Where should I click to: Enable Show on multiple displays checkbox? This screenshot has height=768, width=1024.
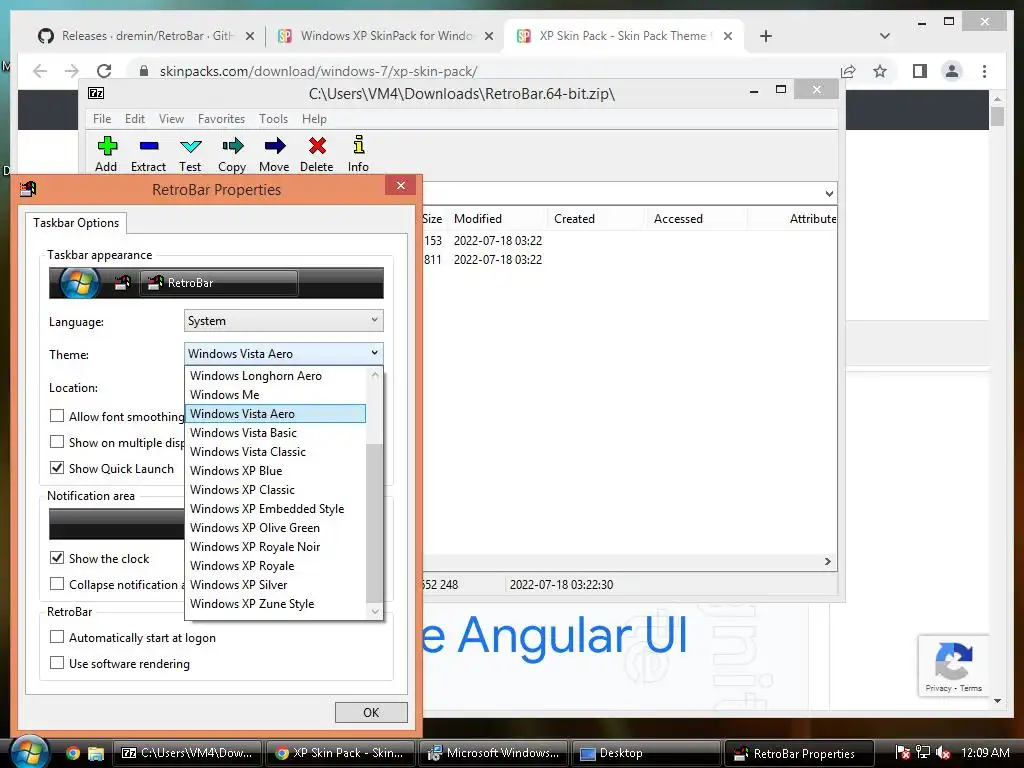57,442
